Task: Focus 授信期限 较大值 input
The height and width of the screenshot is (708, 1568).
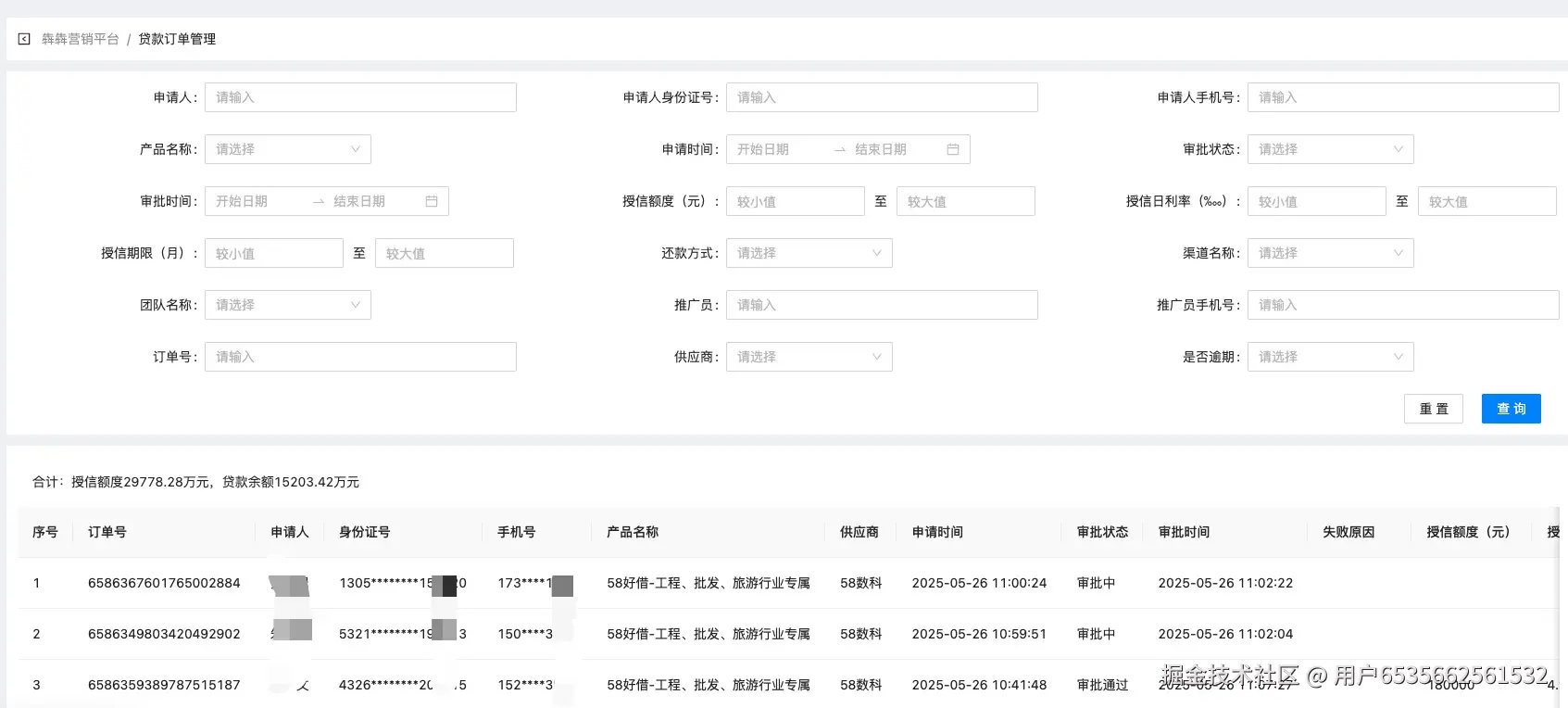Action: click(x=445, y=253)
